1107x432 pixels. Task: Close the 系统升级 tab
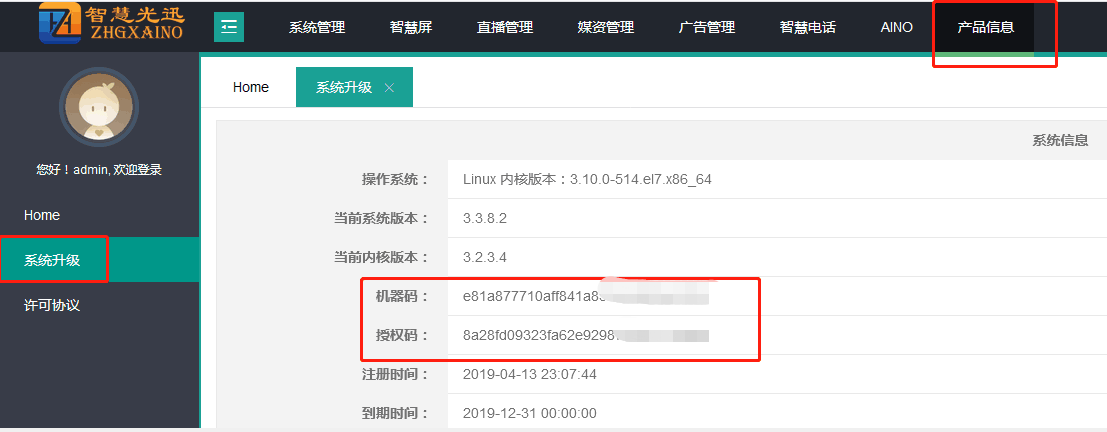389,88
